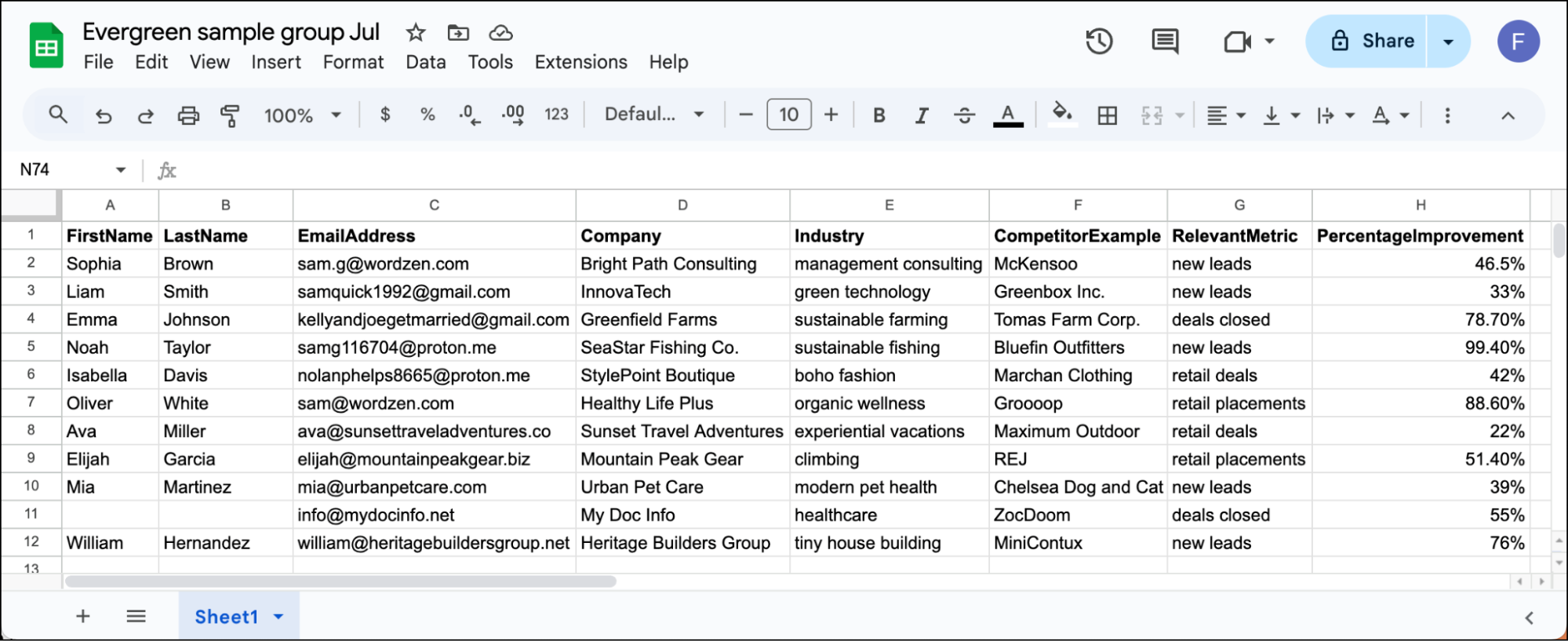Open the comments panel icon
Screen dimensions: 1568x641
click(x=1165, y=41)
